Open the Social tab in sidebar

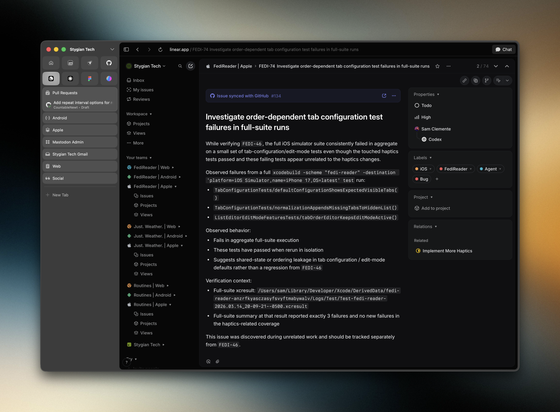(x=80, y=178)
